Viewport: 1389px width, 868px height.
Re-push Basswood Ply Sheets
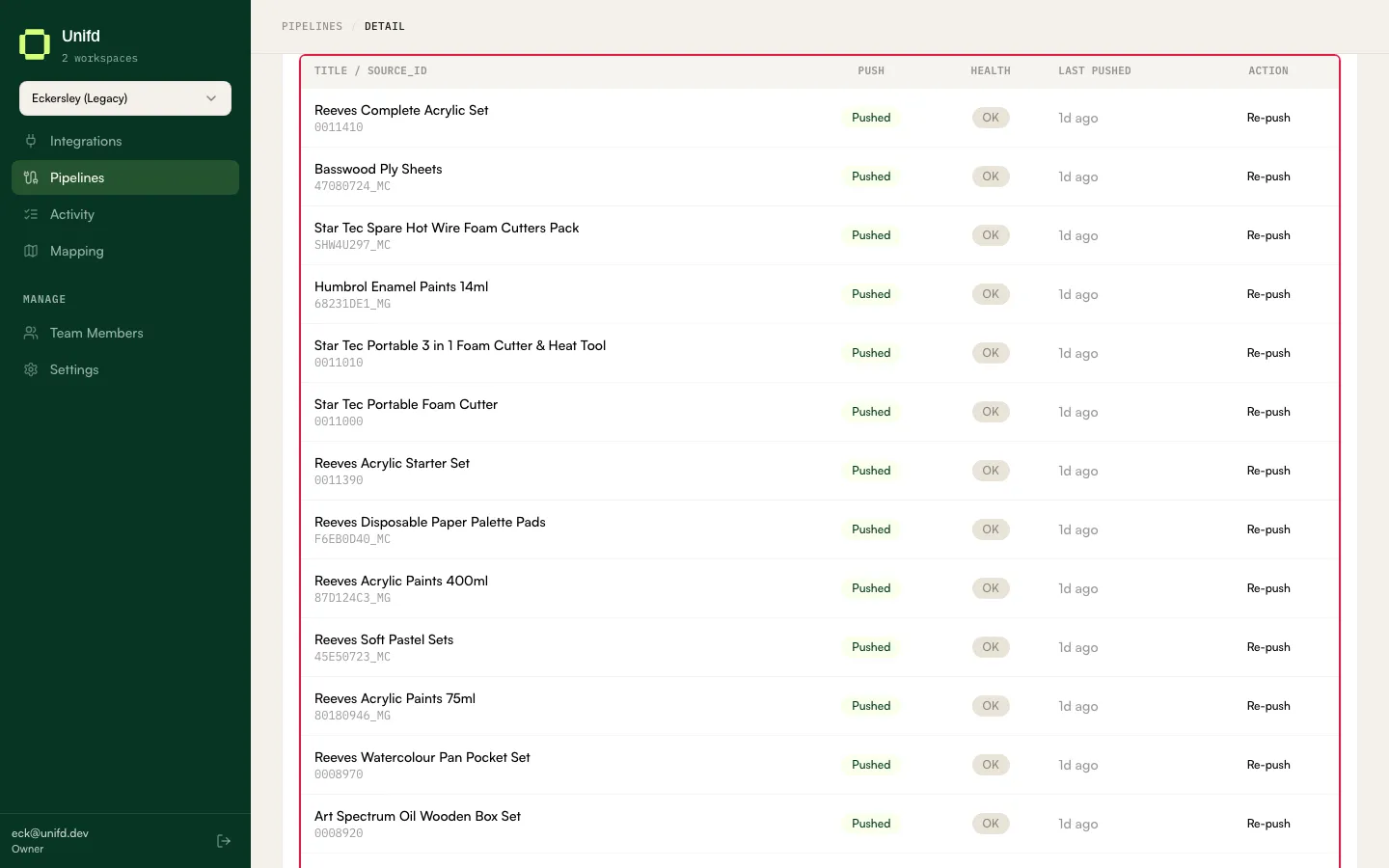click(x=1268, y=176)
